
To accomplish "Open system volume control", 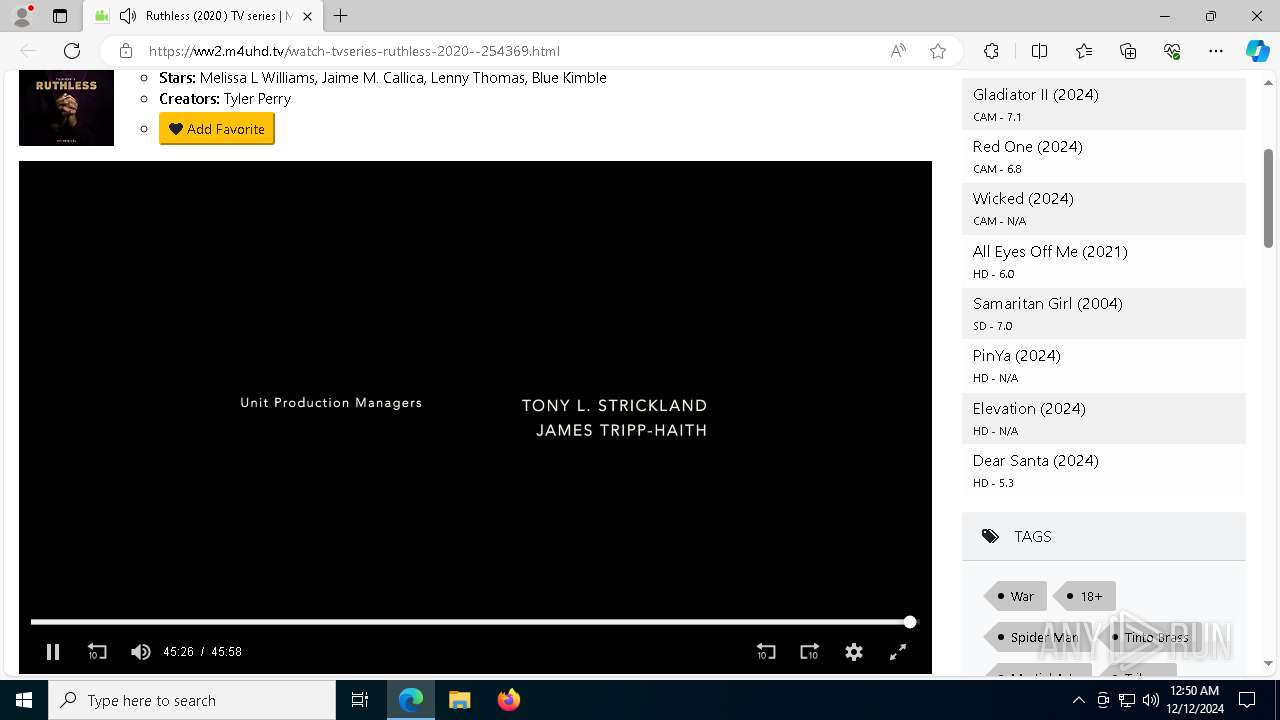I will [1150, 700].
